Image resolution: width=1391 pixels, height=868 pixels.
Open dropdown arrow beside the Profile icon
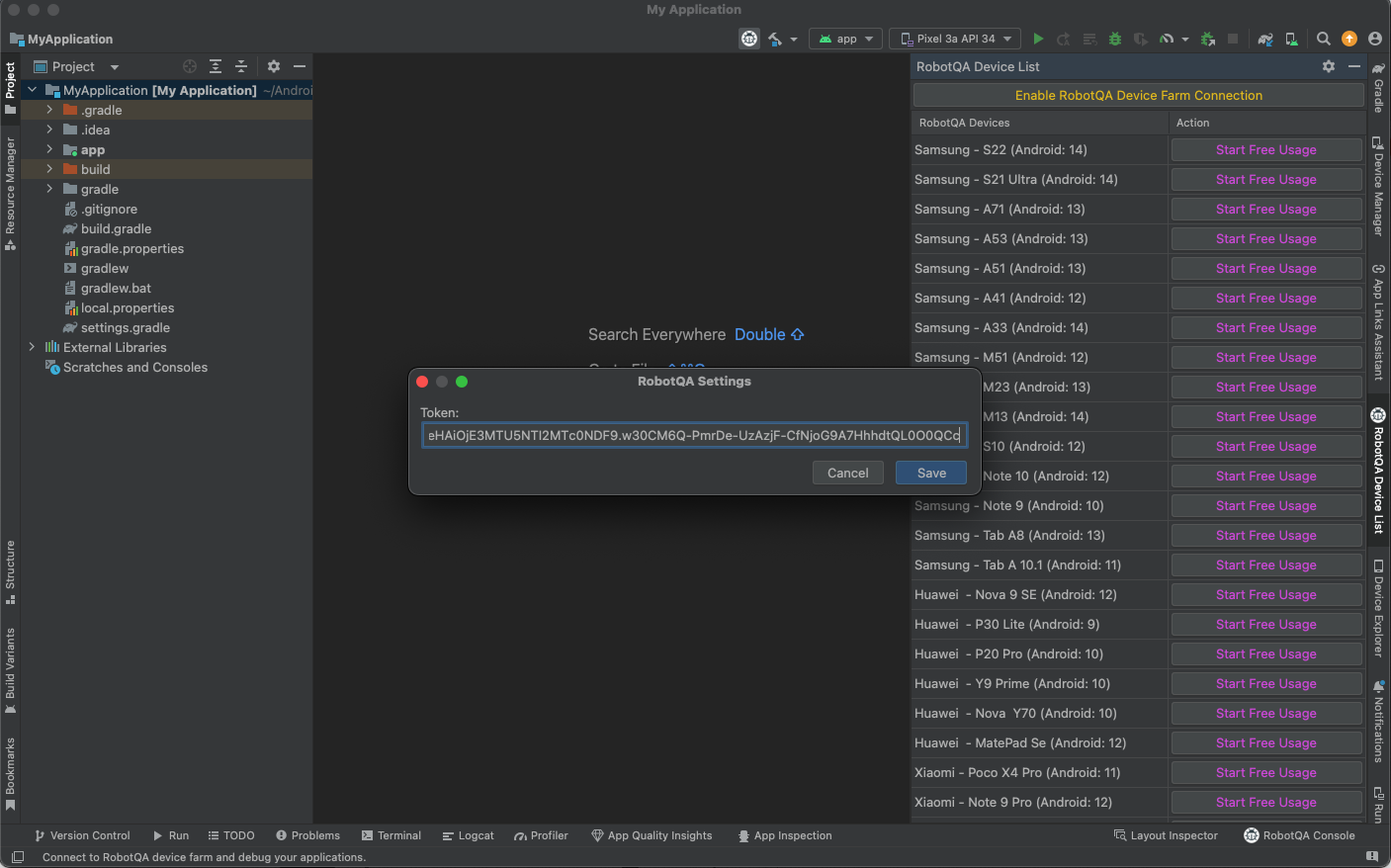(1185, 40)
